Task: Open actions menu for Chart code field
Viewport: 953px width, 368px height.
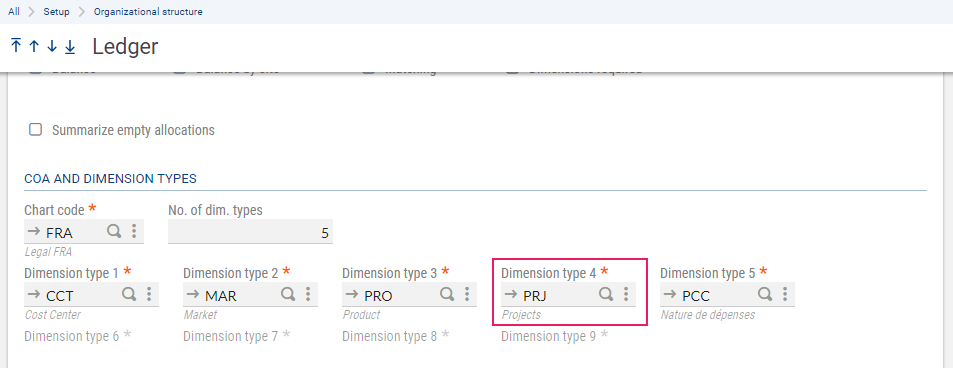Action: pyautogui.click(x=134, y=231)
